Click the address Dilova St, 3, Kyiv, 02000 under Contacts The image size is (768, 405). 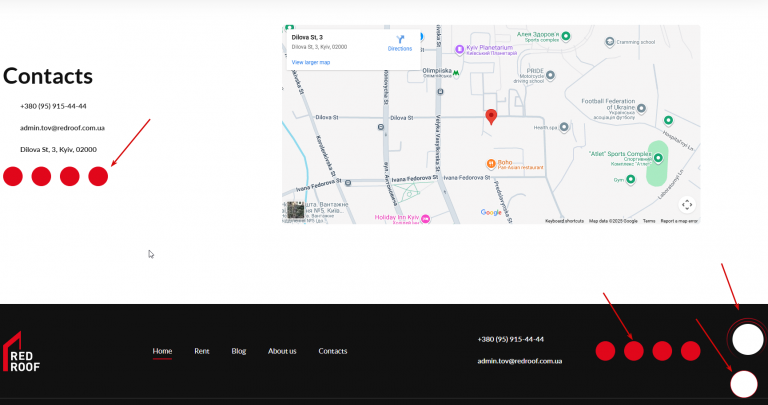[x=58, y=149]
